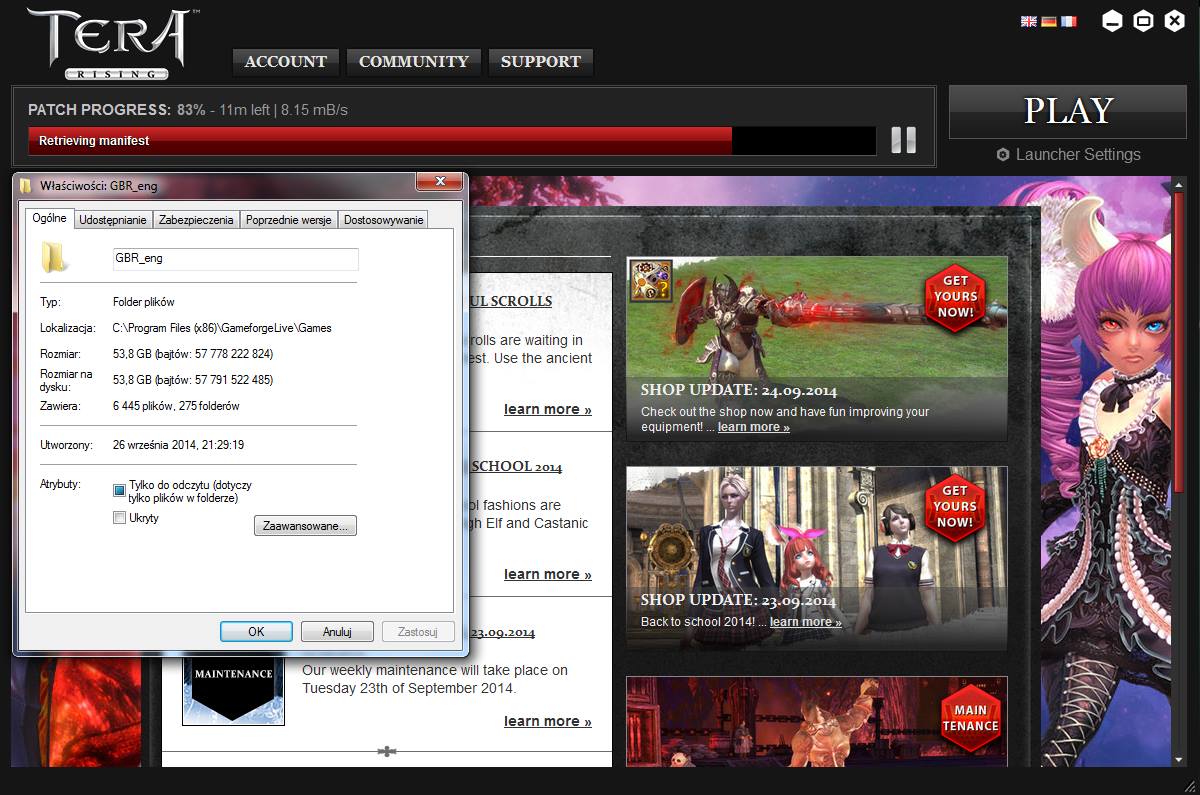This screenshot has width=1200, height=795.
Task: Open Launcher Settings link
Action: click(1078, 155)
